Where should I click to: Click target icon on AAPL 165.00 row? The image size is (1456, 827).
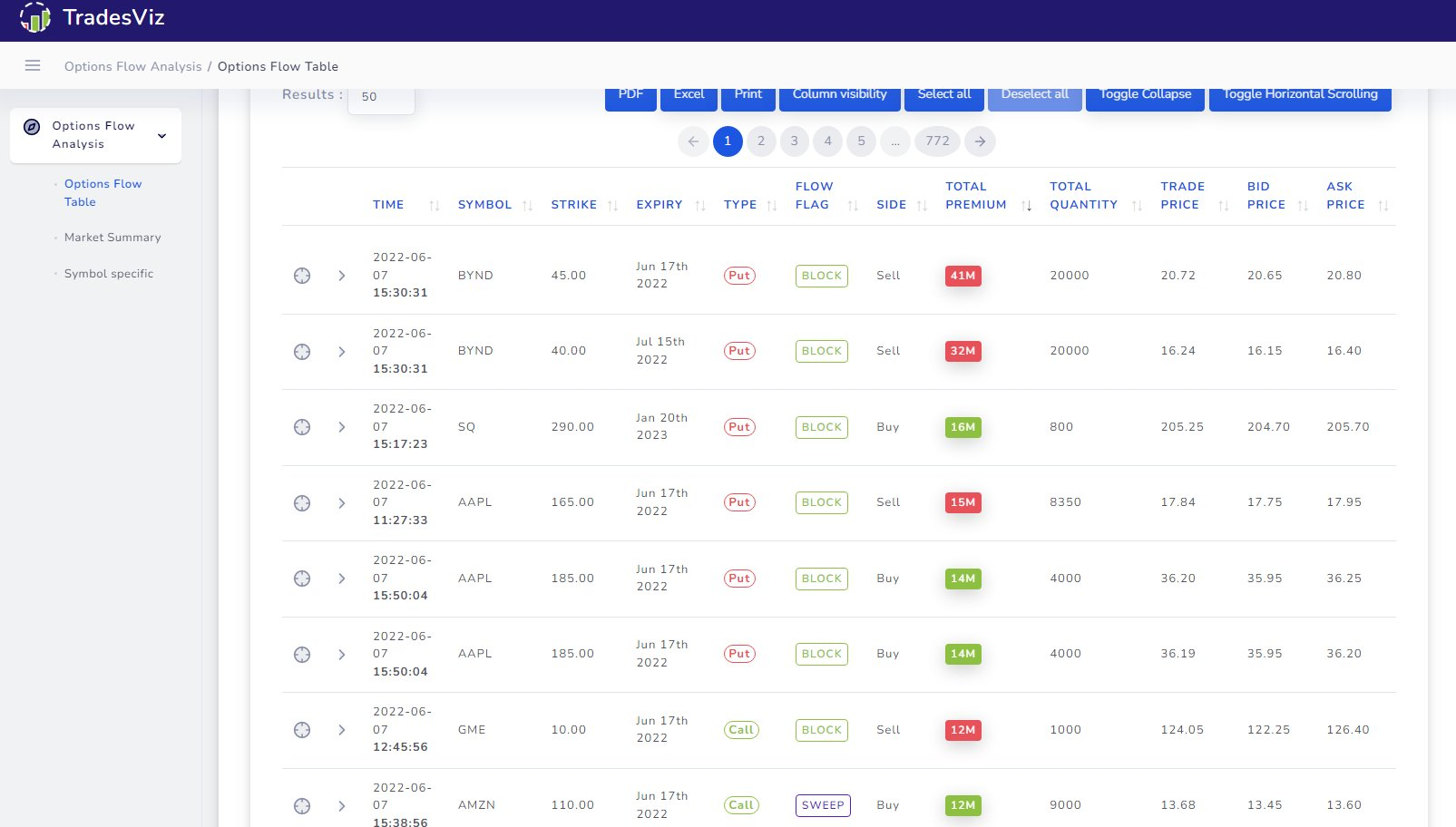point(302,503)
